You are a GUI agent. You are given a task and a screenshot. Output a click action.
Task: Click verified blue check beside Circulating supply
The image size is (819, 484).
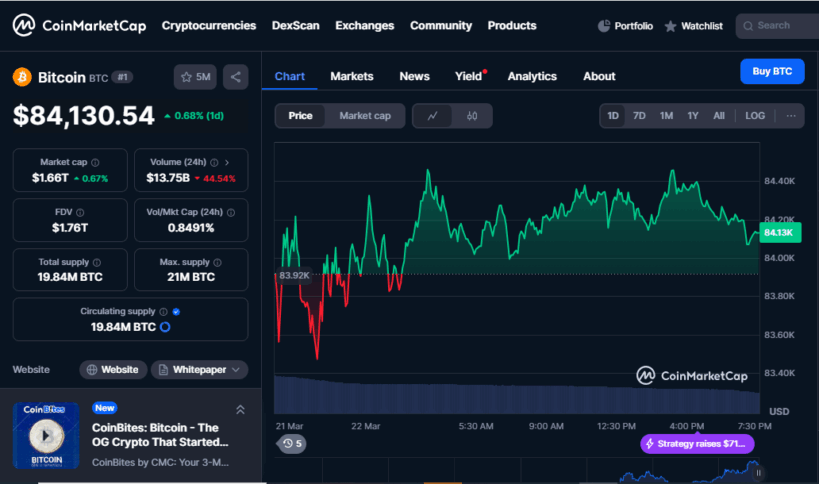point(176,312)
